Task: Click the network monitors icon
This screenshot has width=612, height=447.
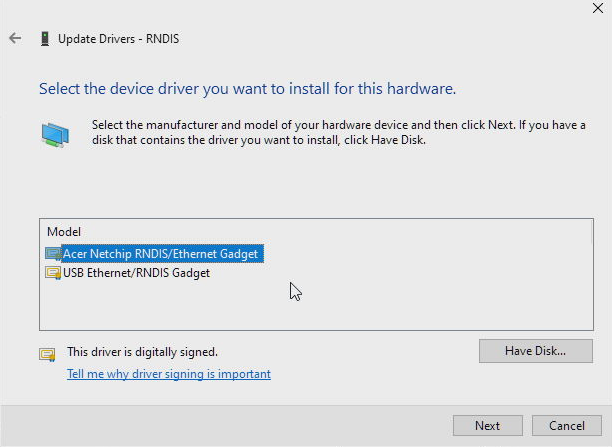Action: [x=55, y=135]
